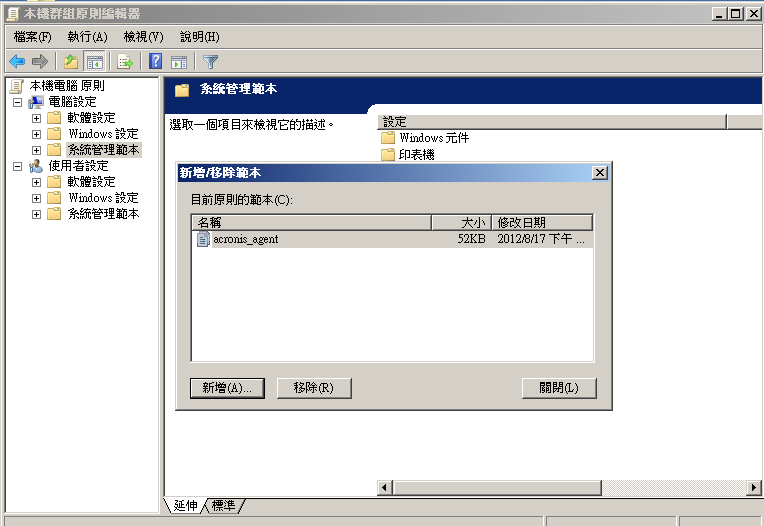Click the Export list toolbar icon

point(125,61)
